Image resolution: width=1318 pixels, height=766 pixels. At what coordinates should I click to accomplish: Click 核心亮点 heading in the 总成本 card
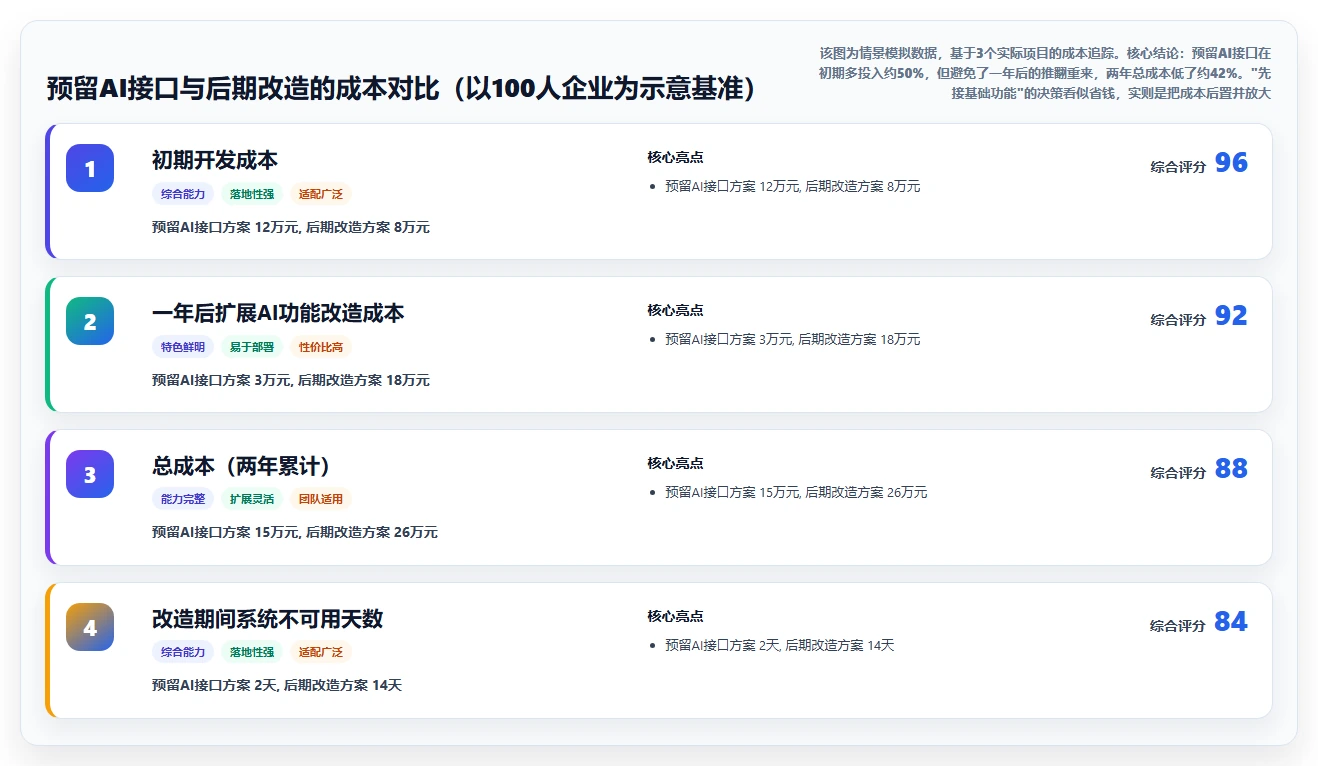675,463
